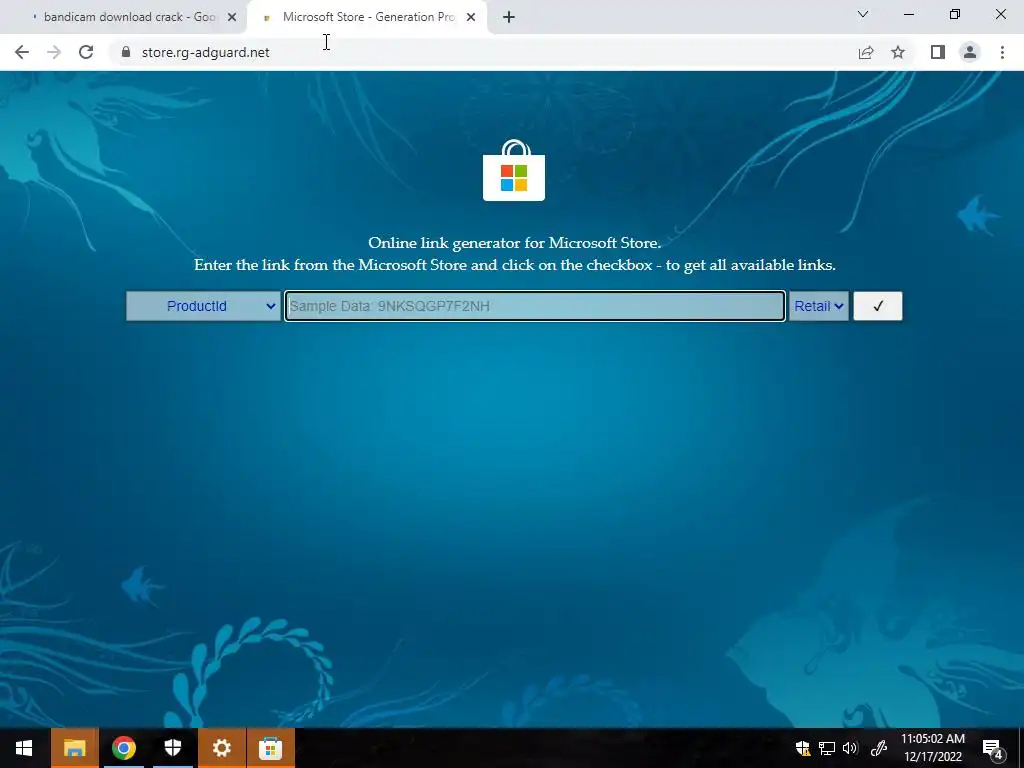Click the forward navigation arrow
Viewport: 1024px width, 768px height.
point(54,52)
